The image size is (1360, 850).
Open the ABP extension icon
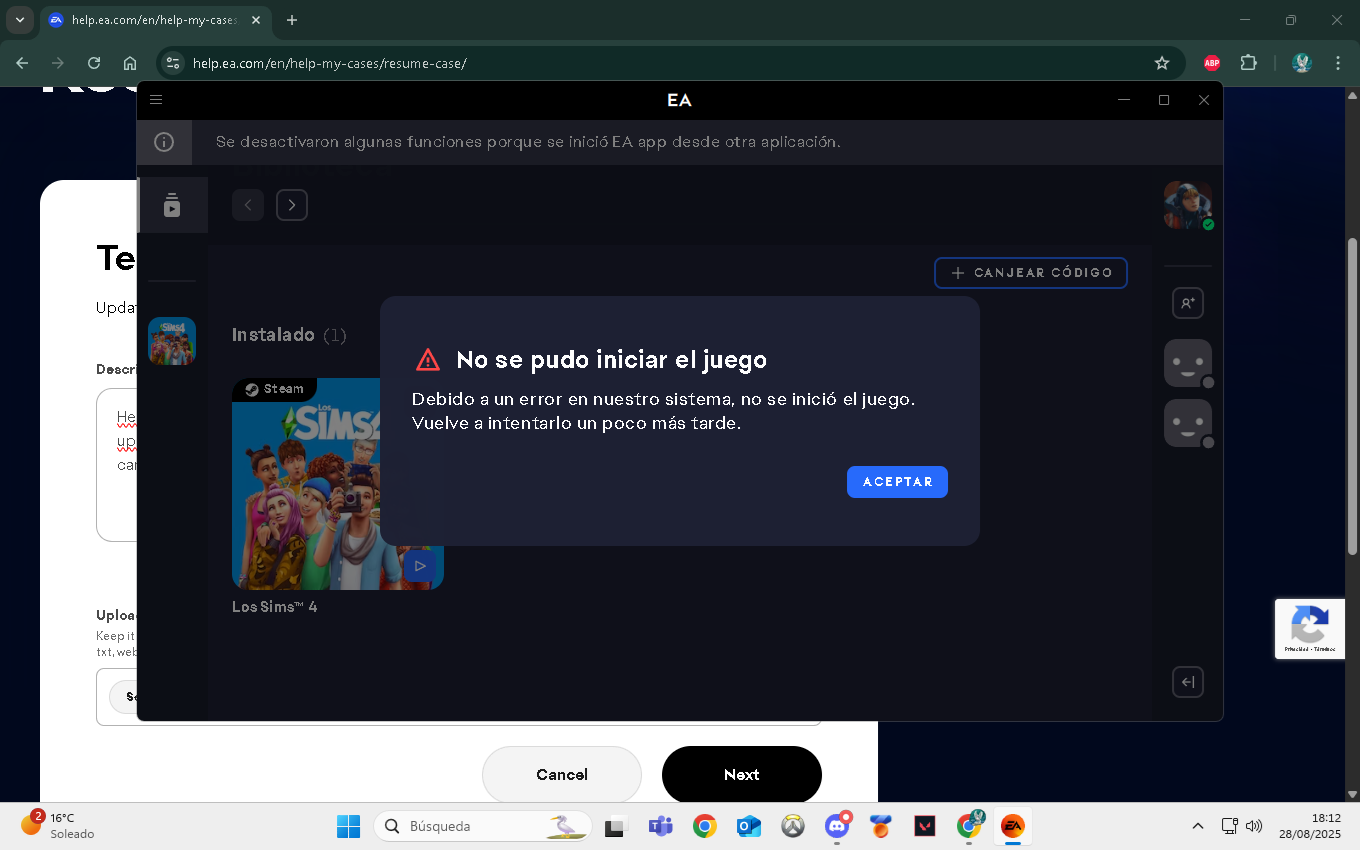tap(1212, 63)
